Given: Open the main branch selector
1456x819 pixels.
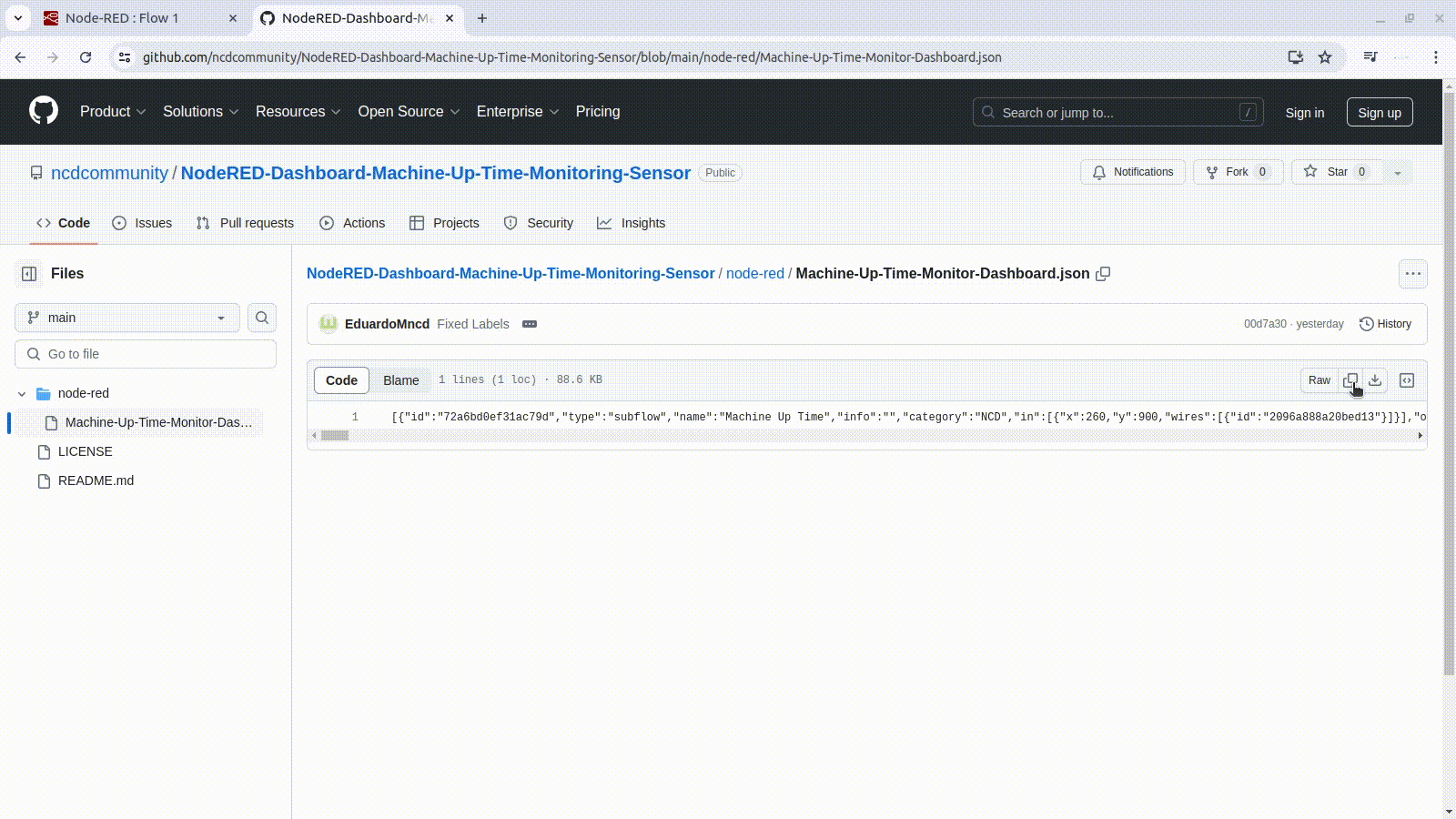Looking at the screenshot, I should click(127, 318).
